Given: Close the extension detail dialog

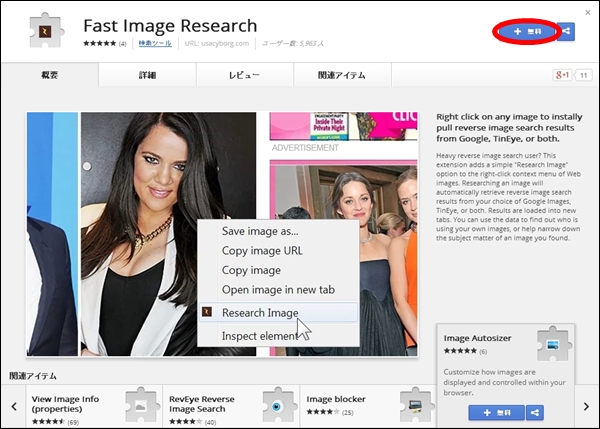Looking at the screenshot, I should (x=588, y=13).
